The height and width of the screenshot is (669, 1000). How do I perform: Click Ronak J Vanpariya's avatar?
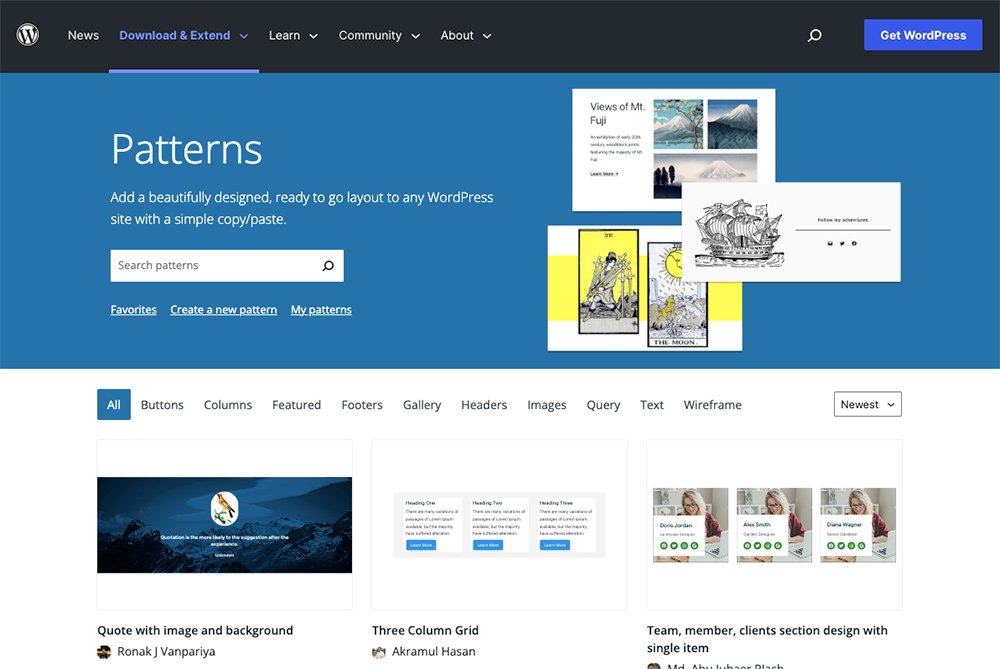click(x=104, y=652)
